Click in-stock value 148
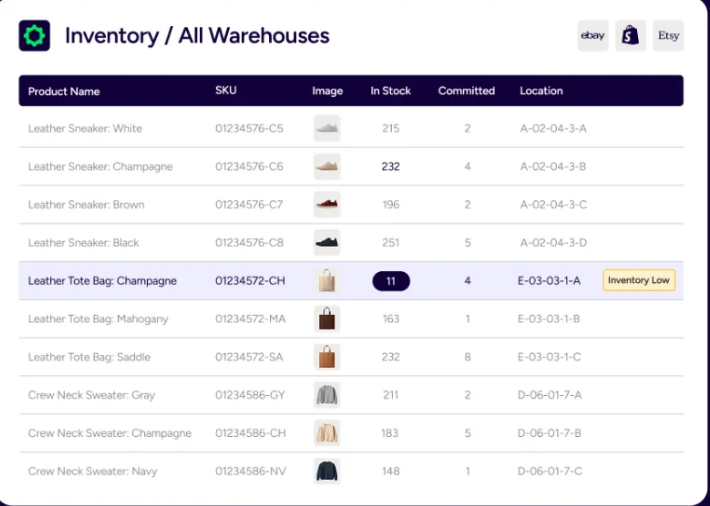Screen dimensions: 710x506 (x=390, y=471)
